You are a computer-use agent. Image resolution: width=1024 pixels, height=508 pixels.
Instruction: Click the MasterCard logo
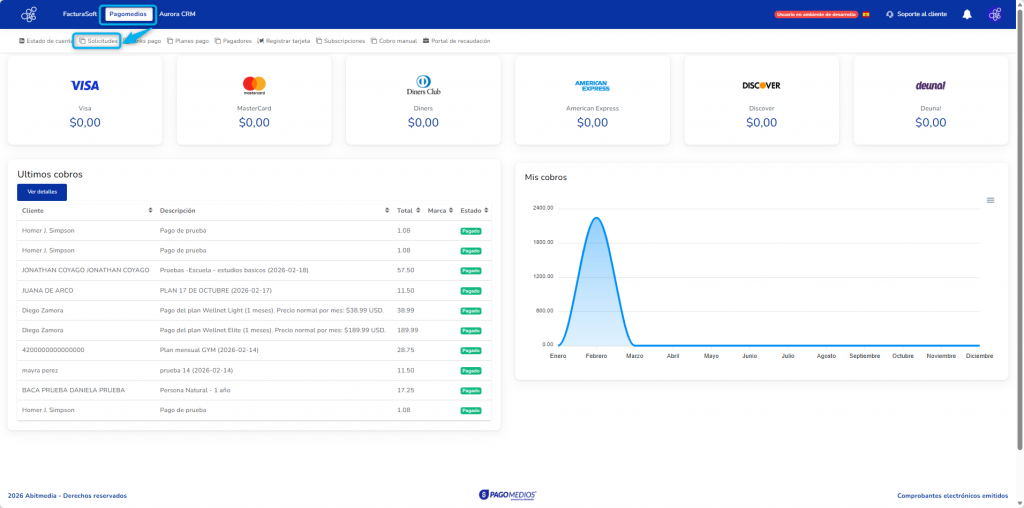[254, 85]
